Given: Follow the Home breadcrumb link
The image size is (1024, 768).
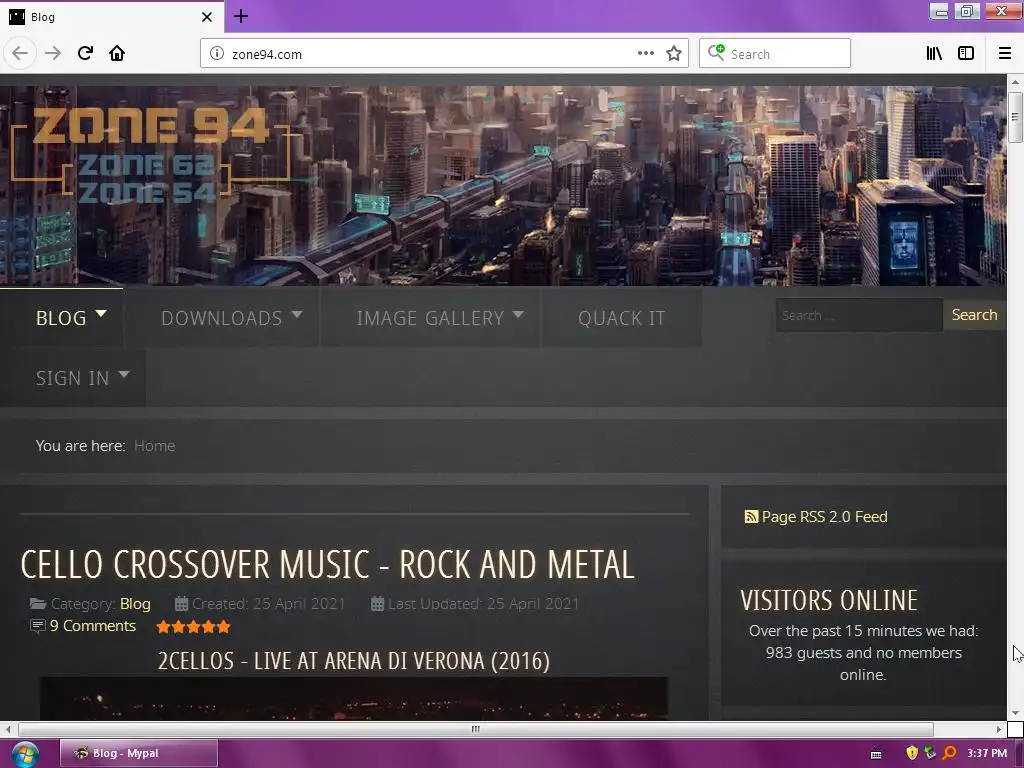Looking at the screenshot, I should click(x=155, y=445).
